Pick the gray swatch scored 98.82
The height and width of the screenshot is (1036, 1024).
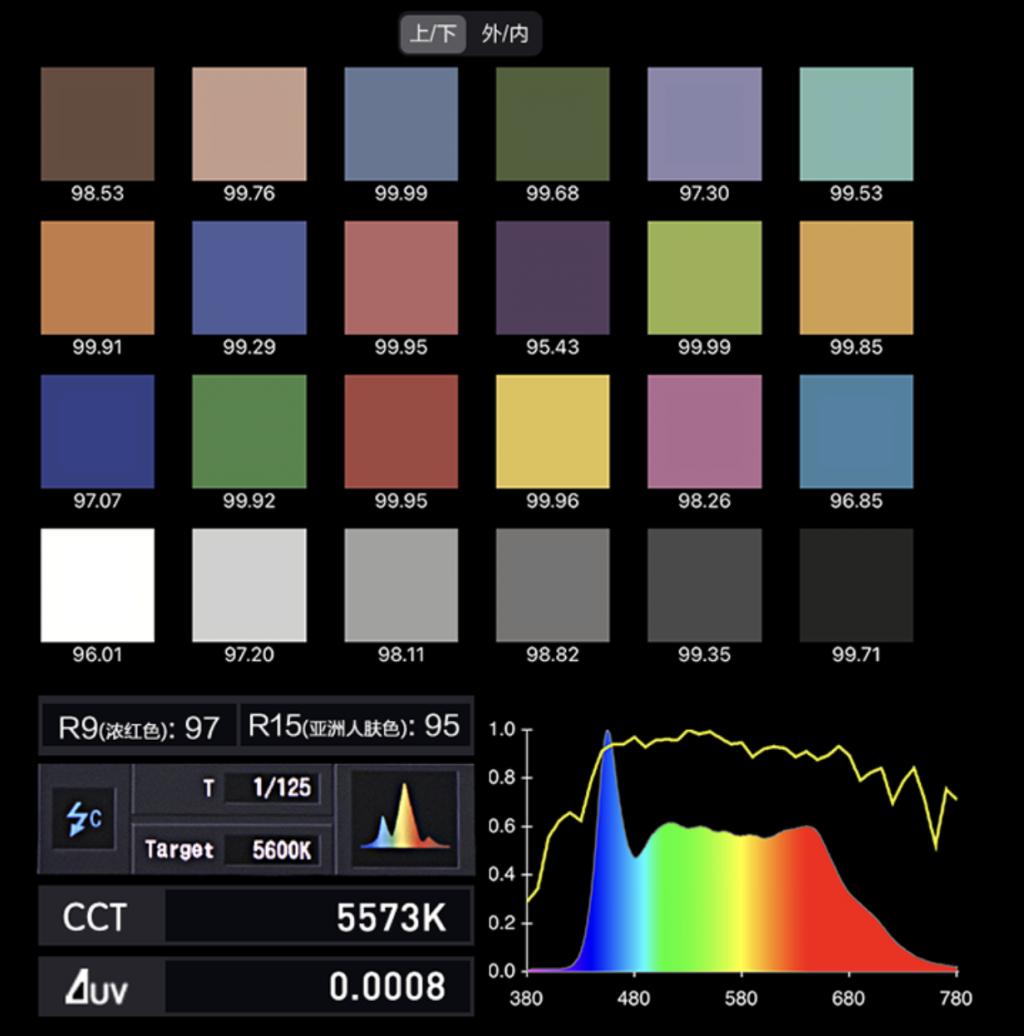click(x=552, y=585)
